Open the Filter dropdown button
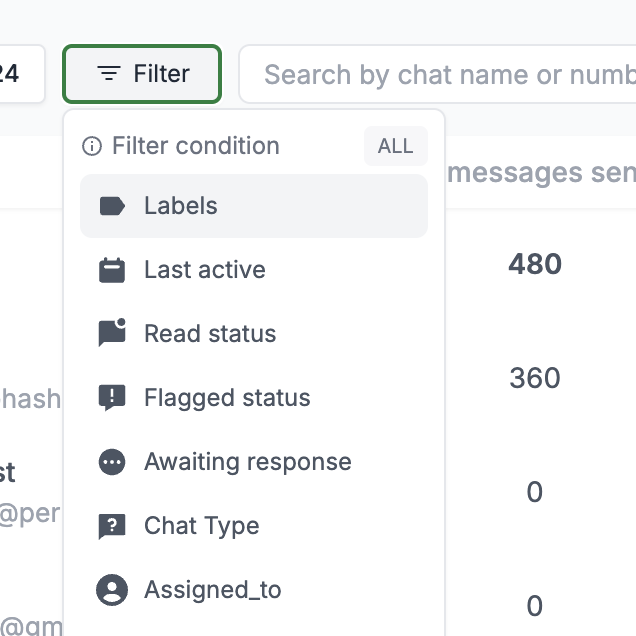The height and width of the screenshot is (636, 636). pyautogui.click(x=142, y=74)
